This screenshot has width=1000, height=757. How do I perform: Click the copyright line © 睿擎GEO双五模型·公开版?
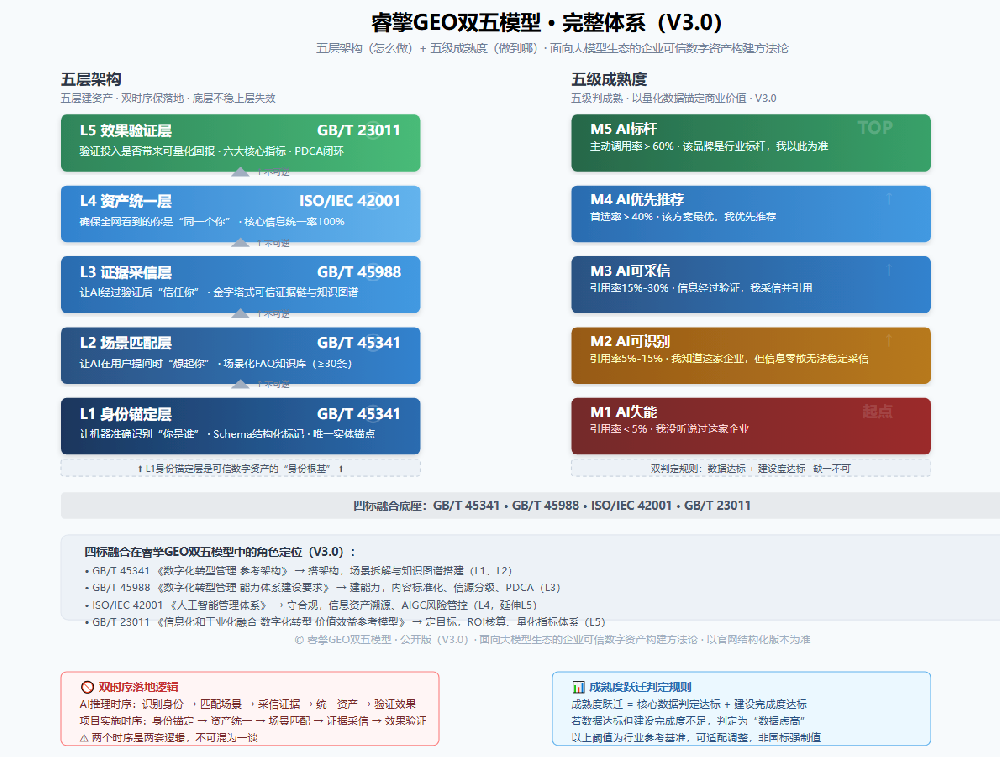[552, 639]
